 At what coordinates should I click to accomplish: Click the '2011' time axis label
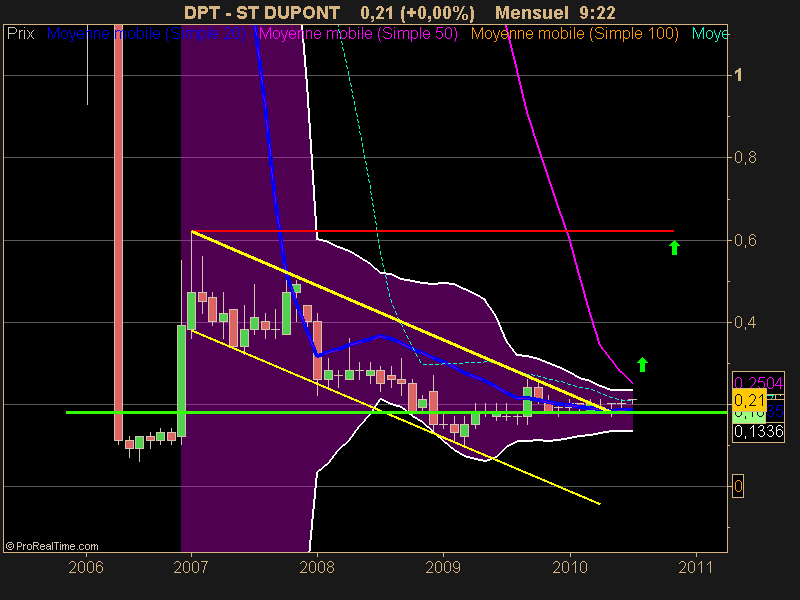[695, 567]
